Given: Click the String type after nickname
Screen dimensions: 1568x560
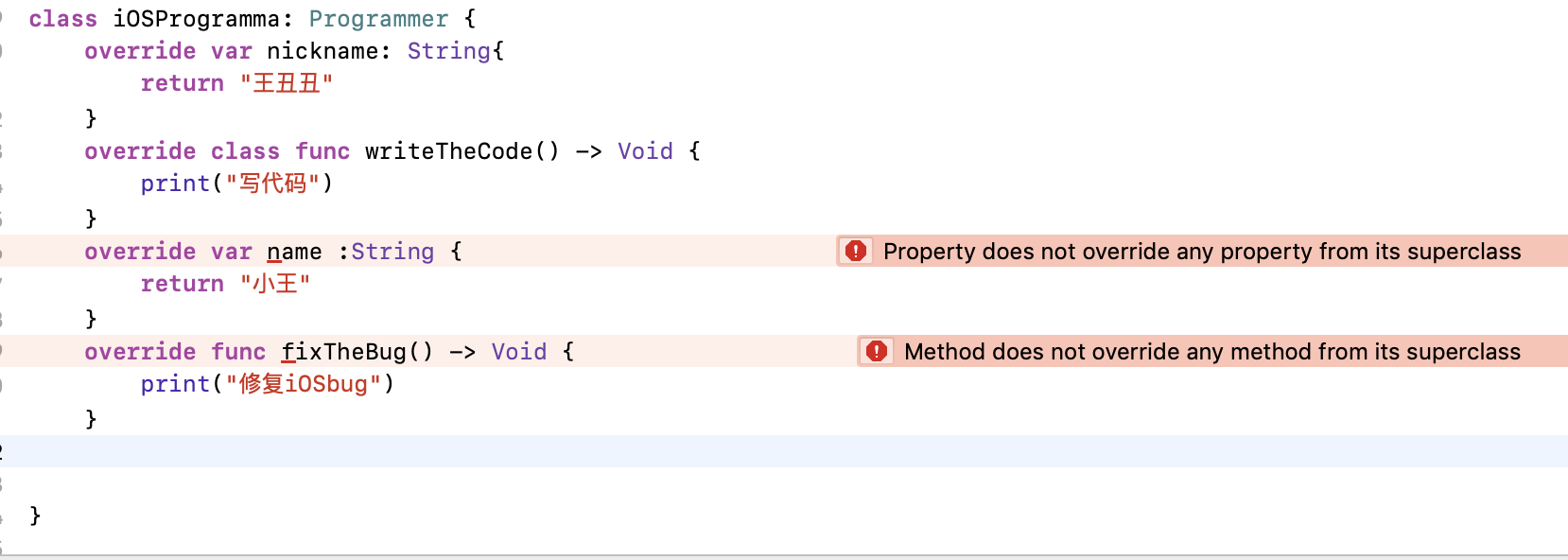Looking at the screenshot, I should coord(448,51).
